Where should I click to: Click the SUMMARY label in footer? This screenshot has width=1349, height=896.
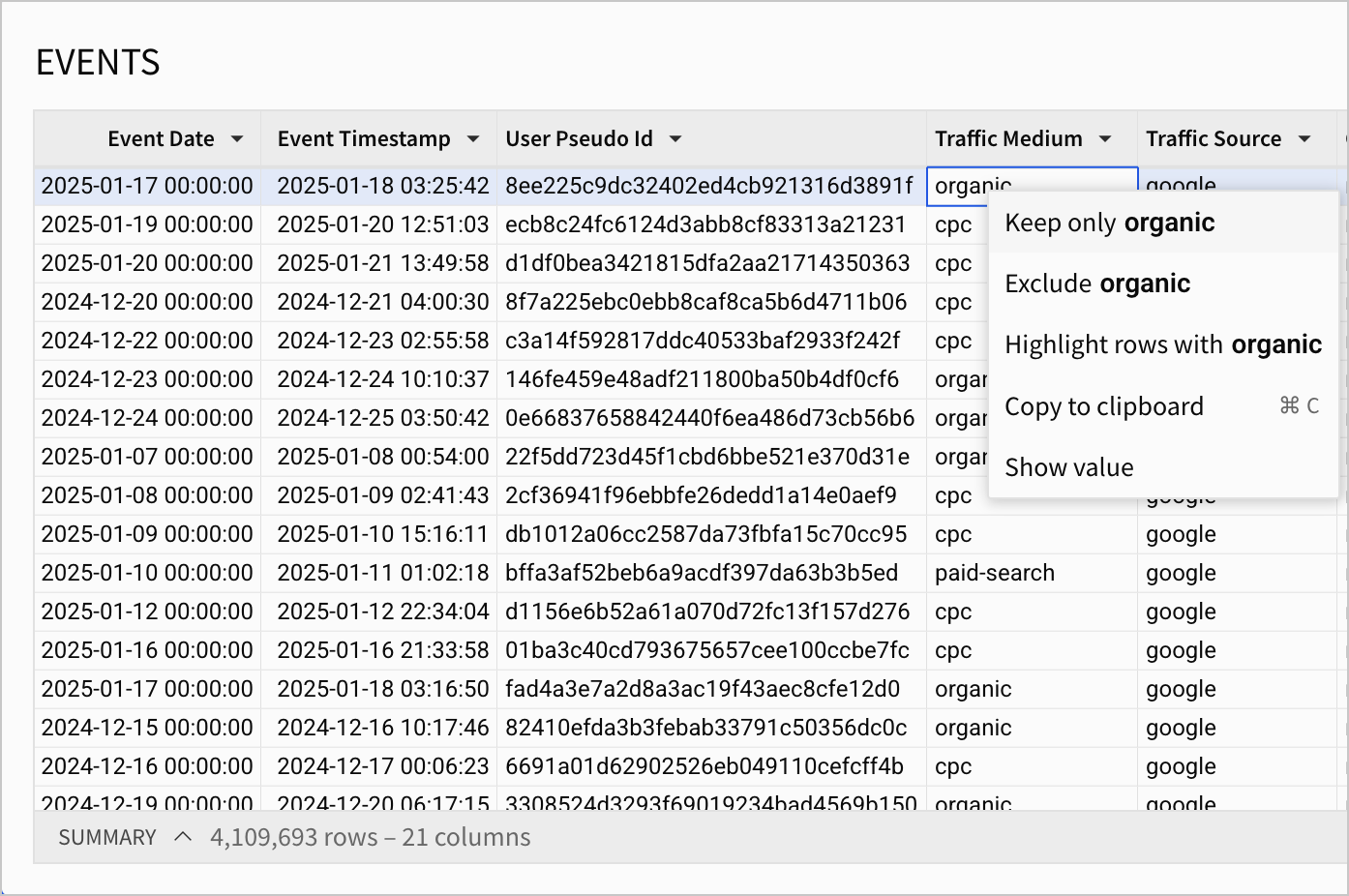pos(107,837)
